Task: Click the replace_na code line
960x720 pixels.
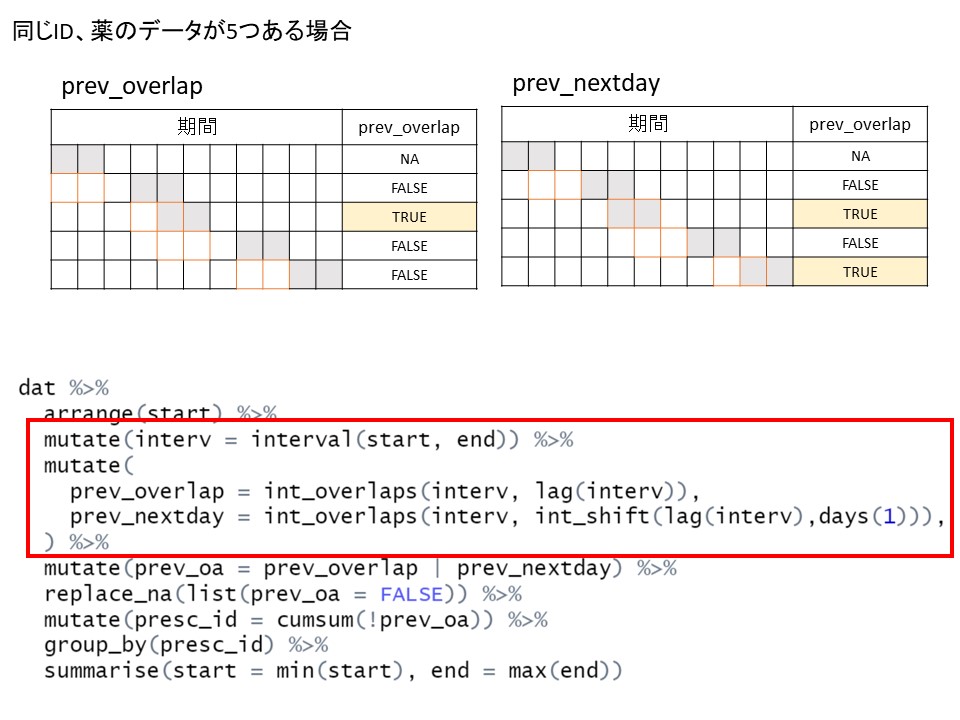Action: point(282,595)
